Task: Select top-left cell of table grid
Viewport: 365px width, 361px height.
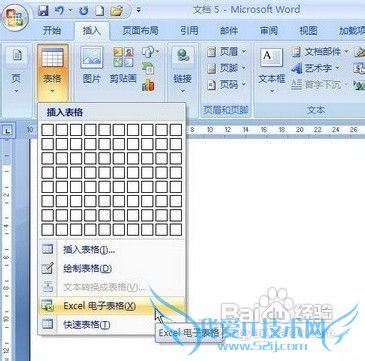Action: tap(47, 130)
